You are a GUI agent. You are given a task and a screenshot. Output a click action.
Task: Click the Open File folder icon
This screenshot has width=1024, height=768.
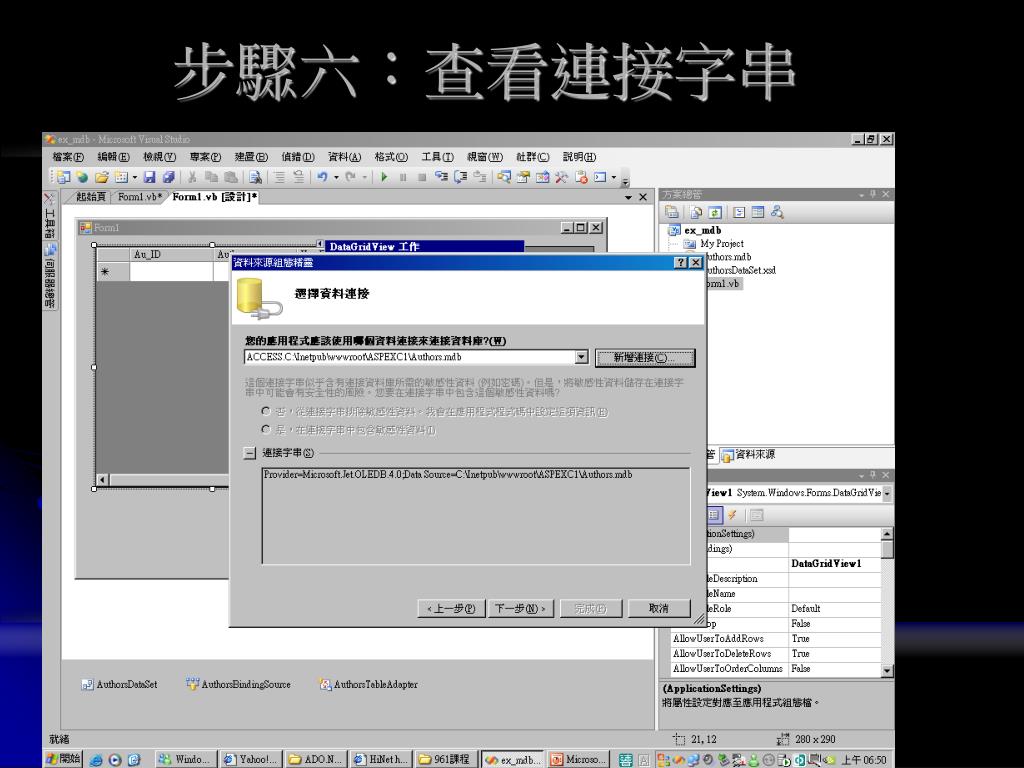click(102, 177)
